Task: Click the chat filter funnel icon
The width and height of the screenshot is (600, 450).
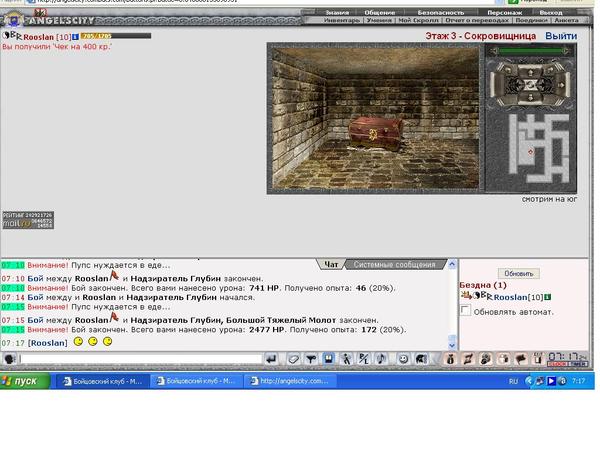Action: [311, 359]
